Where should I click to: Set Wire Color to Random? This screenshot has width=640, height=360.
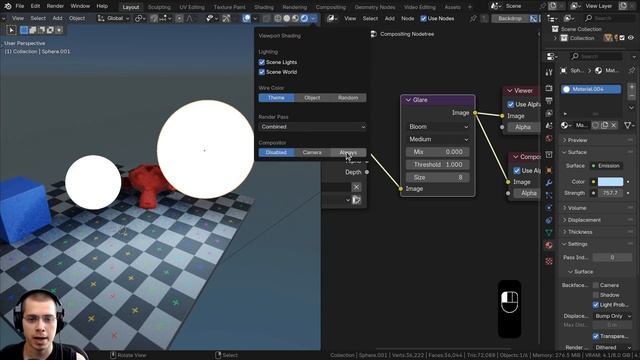348,98
